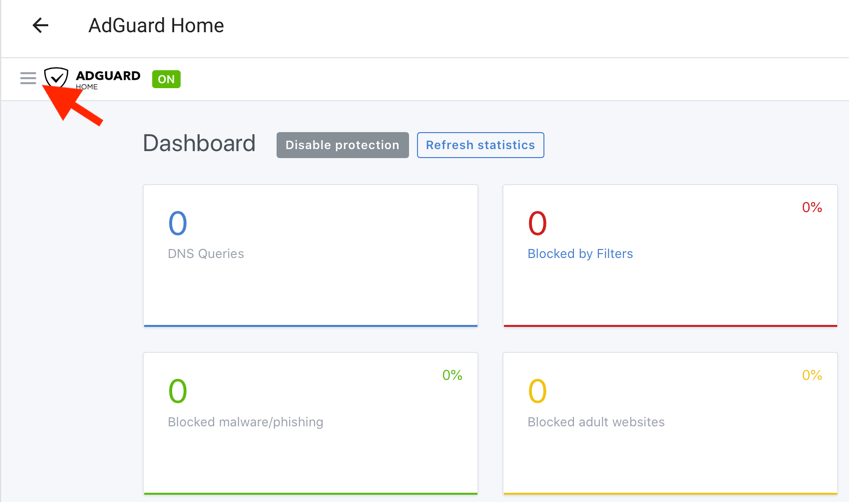Click the yellow 0 adult websites count
Viewport: 849px width, 502px height.
tap(537, 391)
